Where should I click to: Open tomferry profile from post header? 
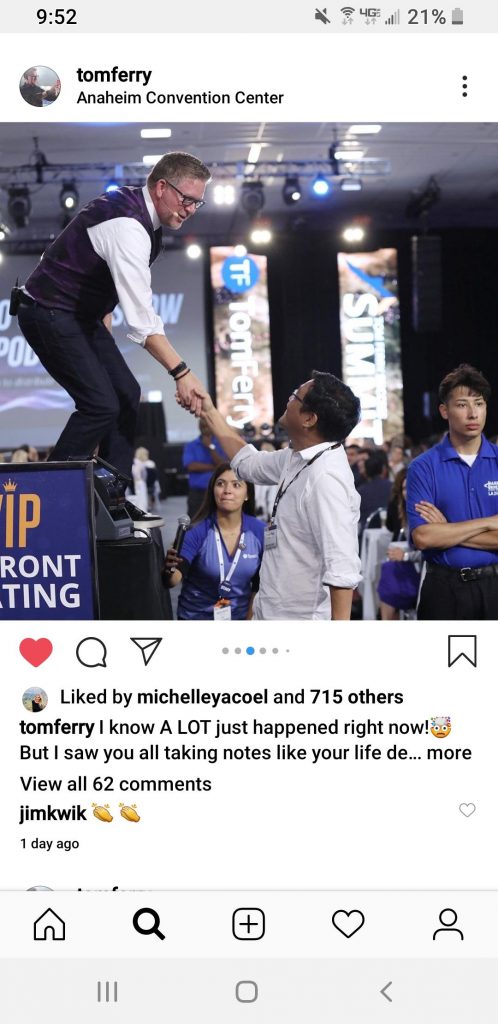point(114,75)
